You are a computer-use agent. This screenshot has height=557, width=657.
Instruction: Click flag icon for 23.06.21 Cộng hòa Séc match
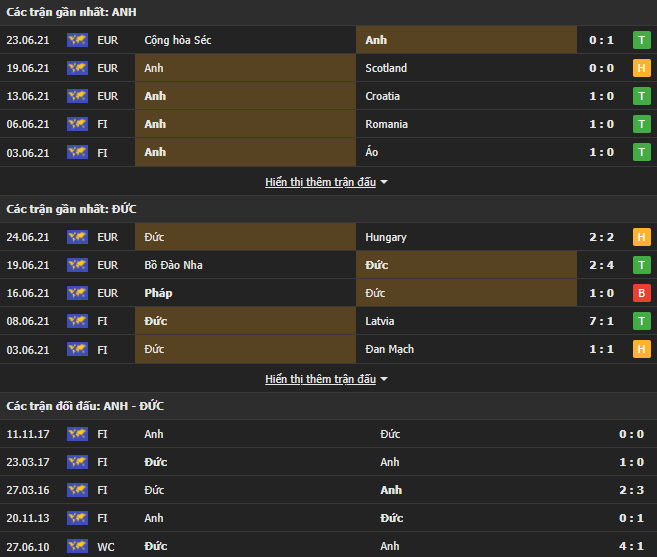(77, 40)
